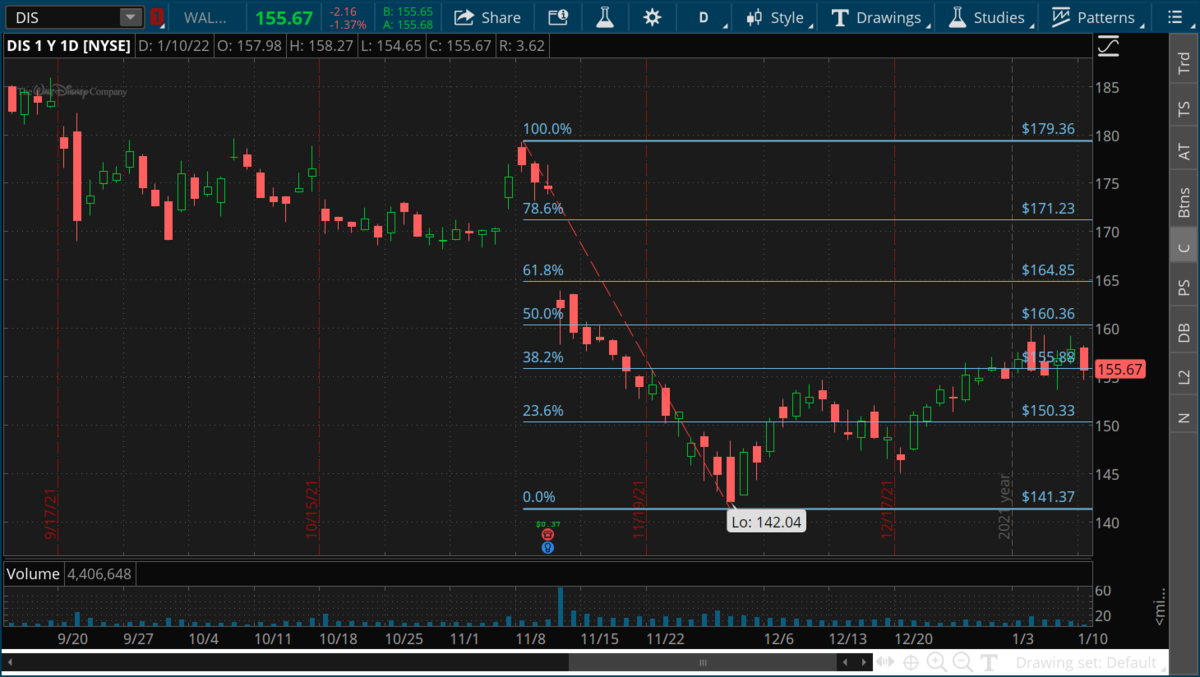Screen dimensions: 1200x677
Task: Click the Share button
Action: point(488,17)
